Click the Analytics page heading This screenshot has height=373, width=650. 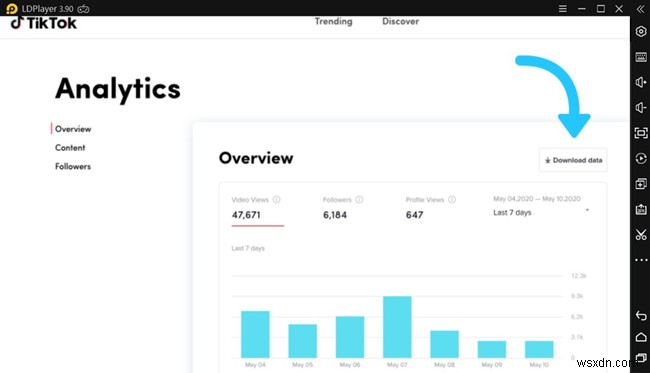(x=118, y=90)
